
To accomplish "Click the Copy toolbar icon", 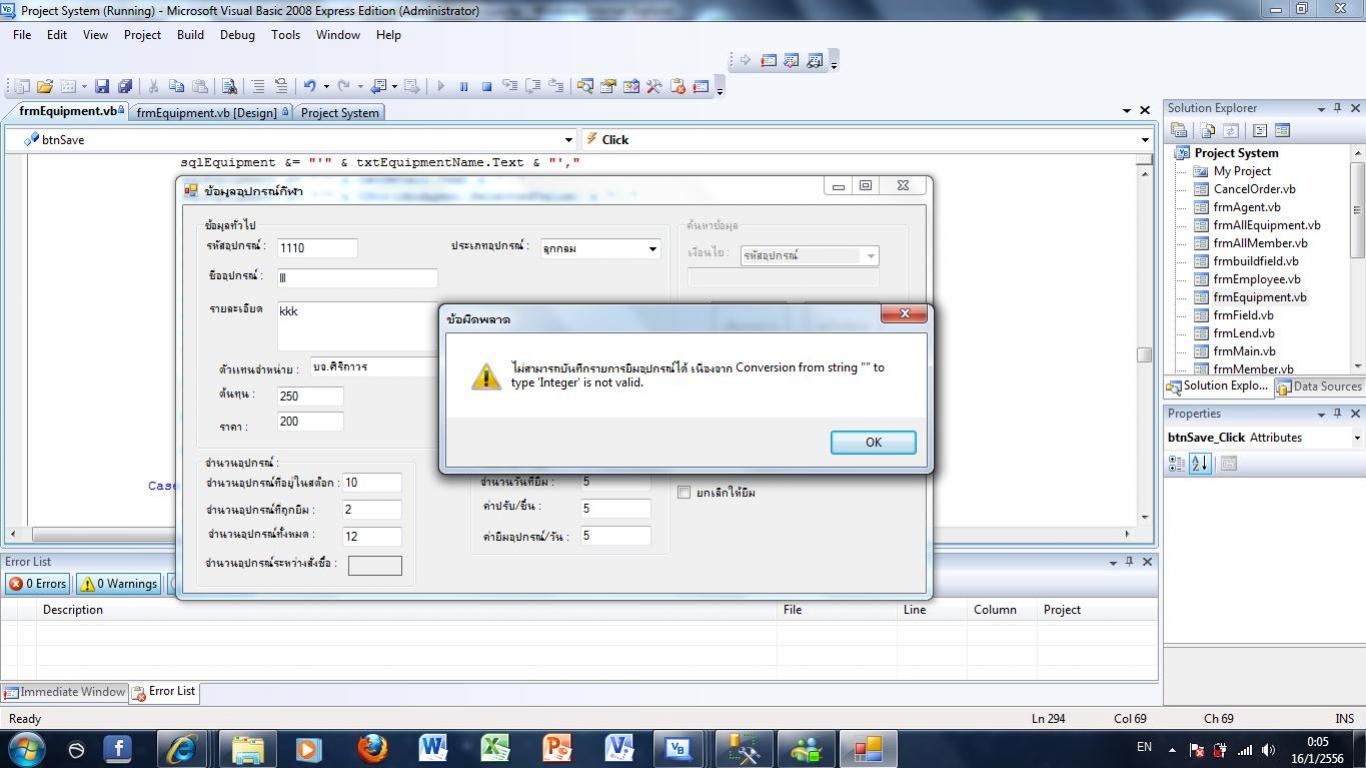I will (x=177, y=87).
